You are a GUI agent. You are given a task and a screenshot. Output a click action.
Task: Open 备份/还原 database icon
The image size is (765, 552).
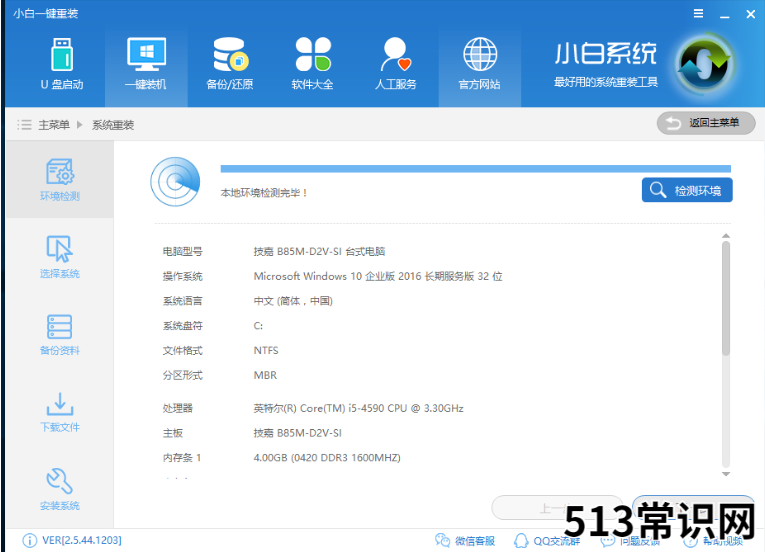[x=230, y=54]
